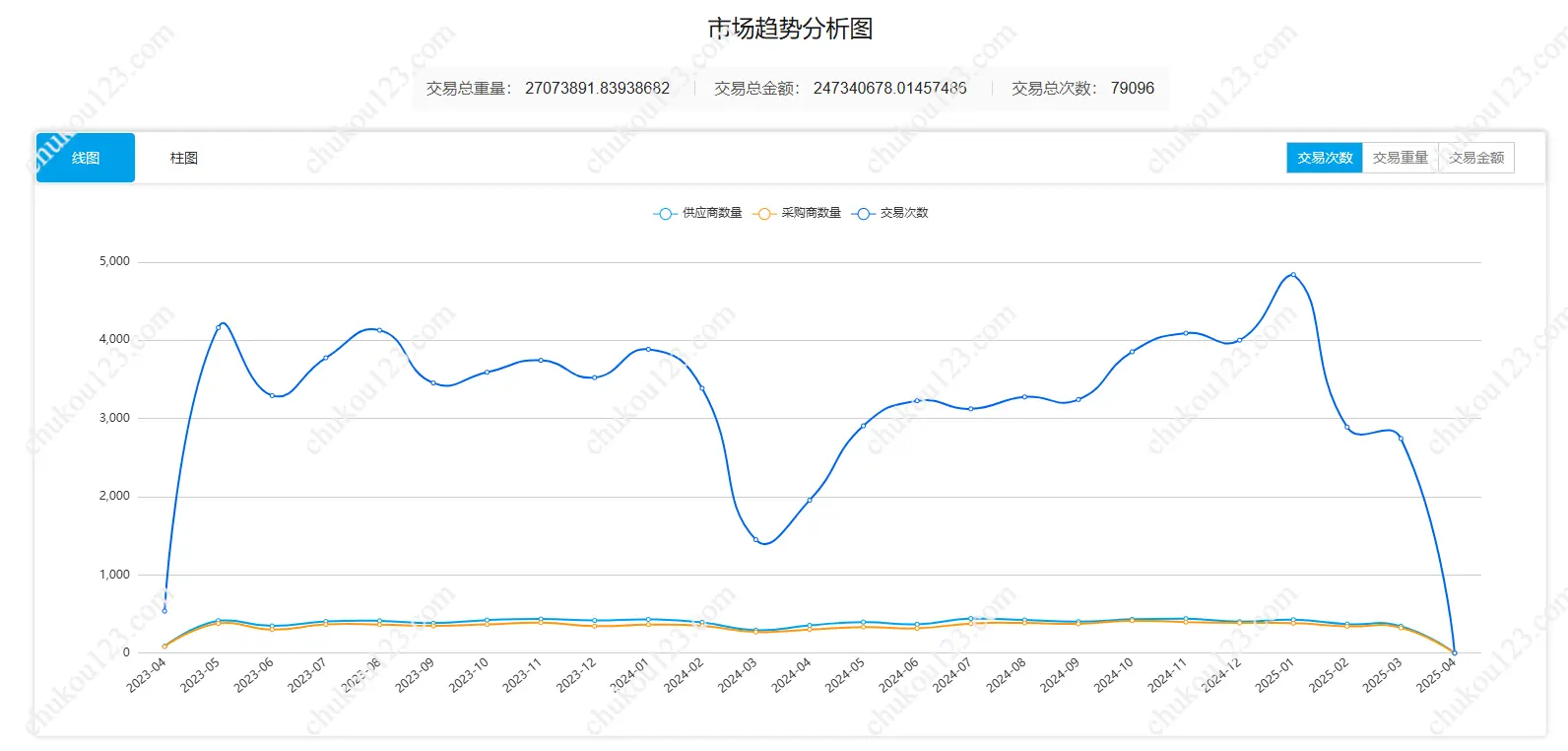Switch to the 柱图 bar chart tab

[184, 158]
